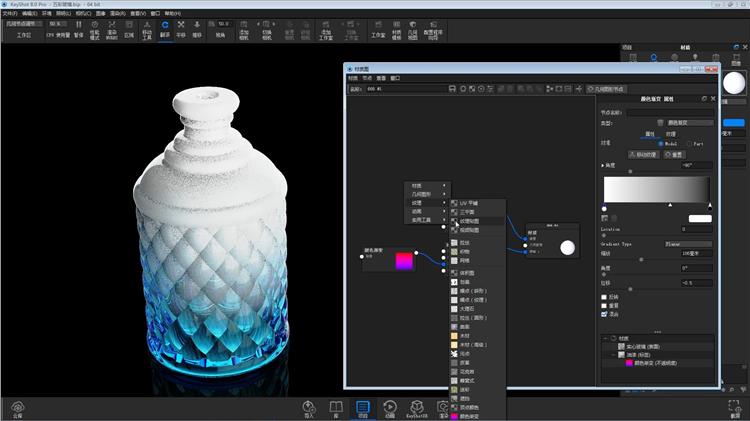Open the 库 library icon in bottom bar
The height and width of the screenshot is (421, 750).
click(336, 408)
